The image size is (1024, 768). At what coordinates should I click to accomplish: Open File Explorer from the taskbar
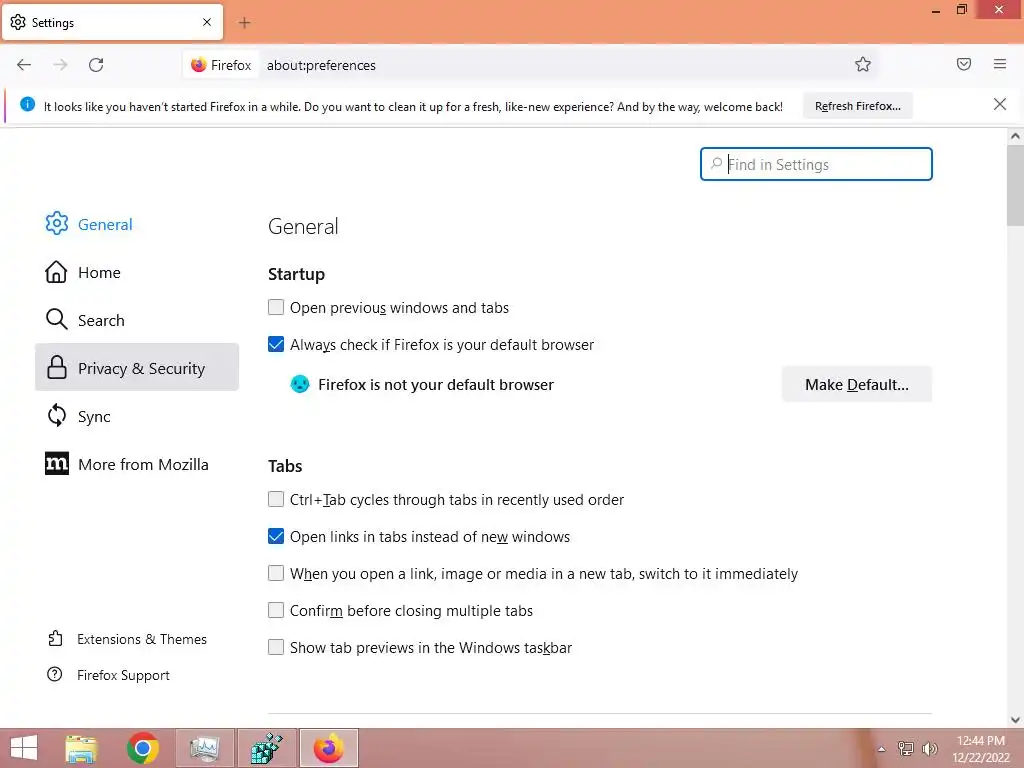pos(81,748)
